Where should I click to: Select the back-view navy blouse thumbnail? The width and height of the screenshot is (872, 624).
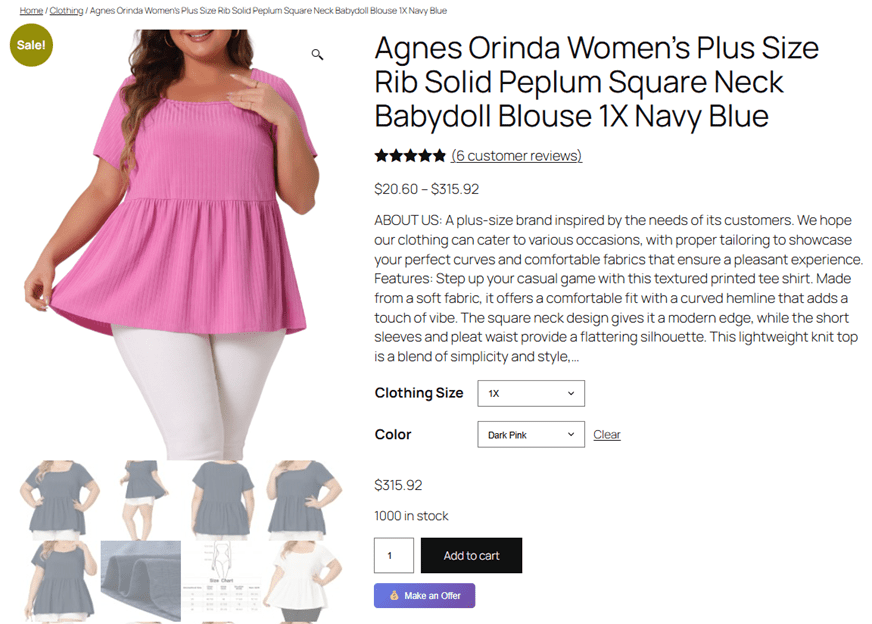(x=221, y=500)
